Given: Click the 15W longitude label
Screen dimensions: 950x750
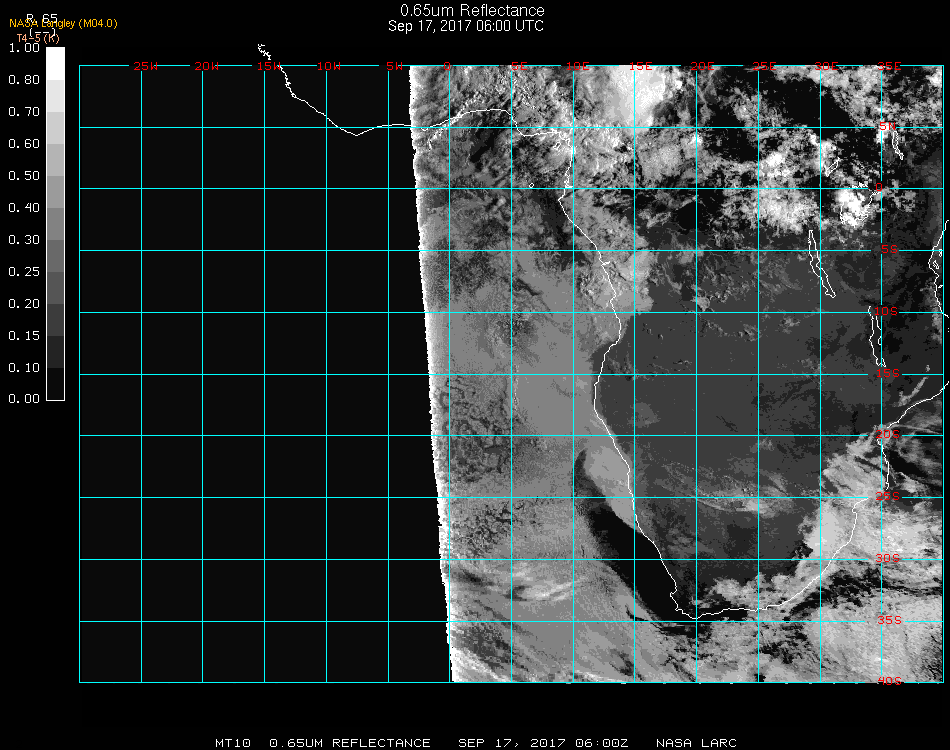Looking at the screenshot, I should click(x=269, y=66).
